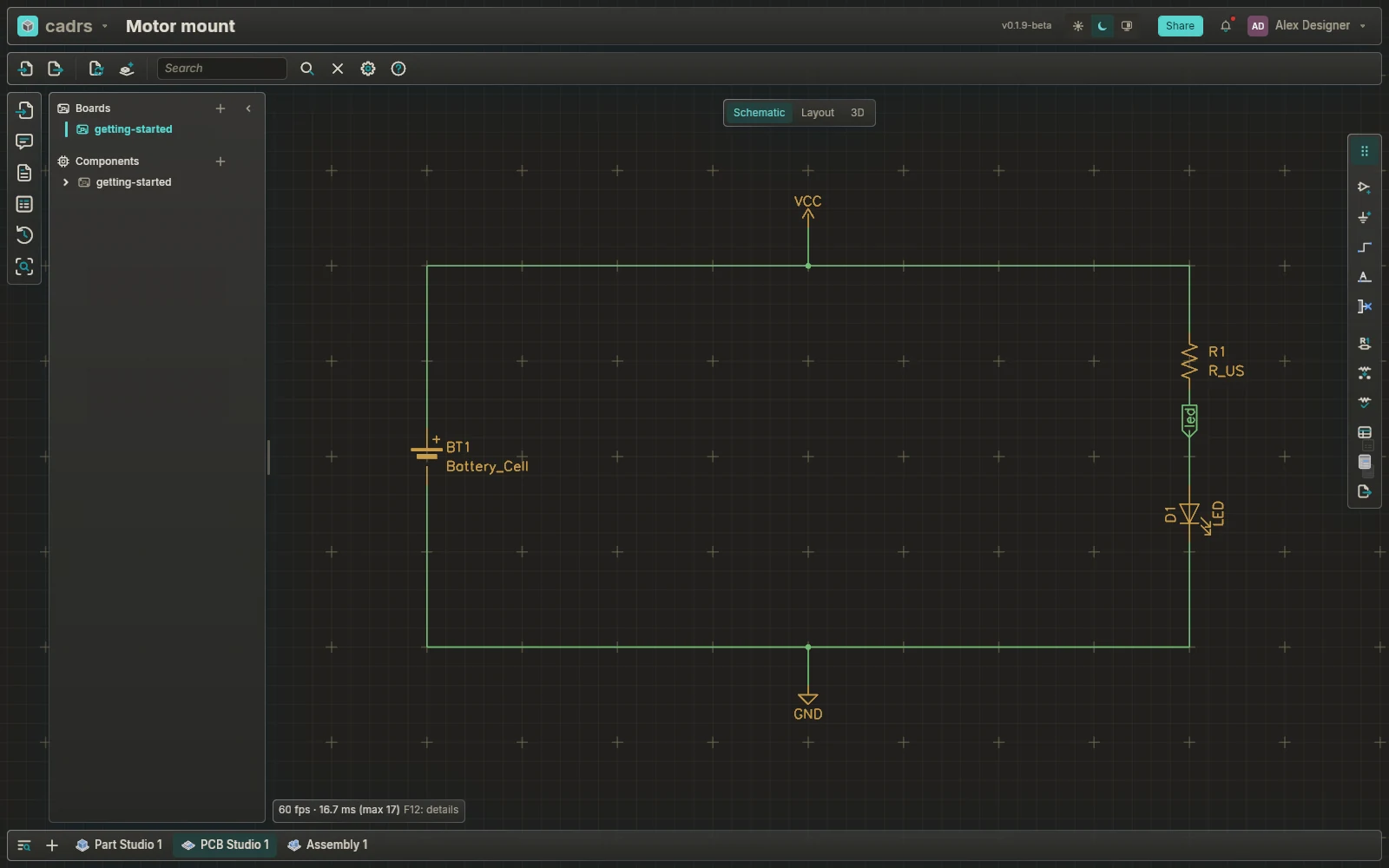Switch to light theme sun toggle
This screenshot has width=1389, height=868.
(x=1078, y=26)
